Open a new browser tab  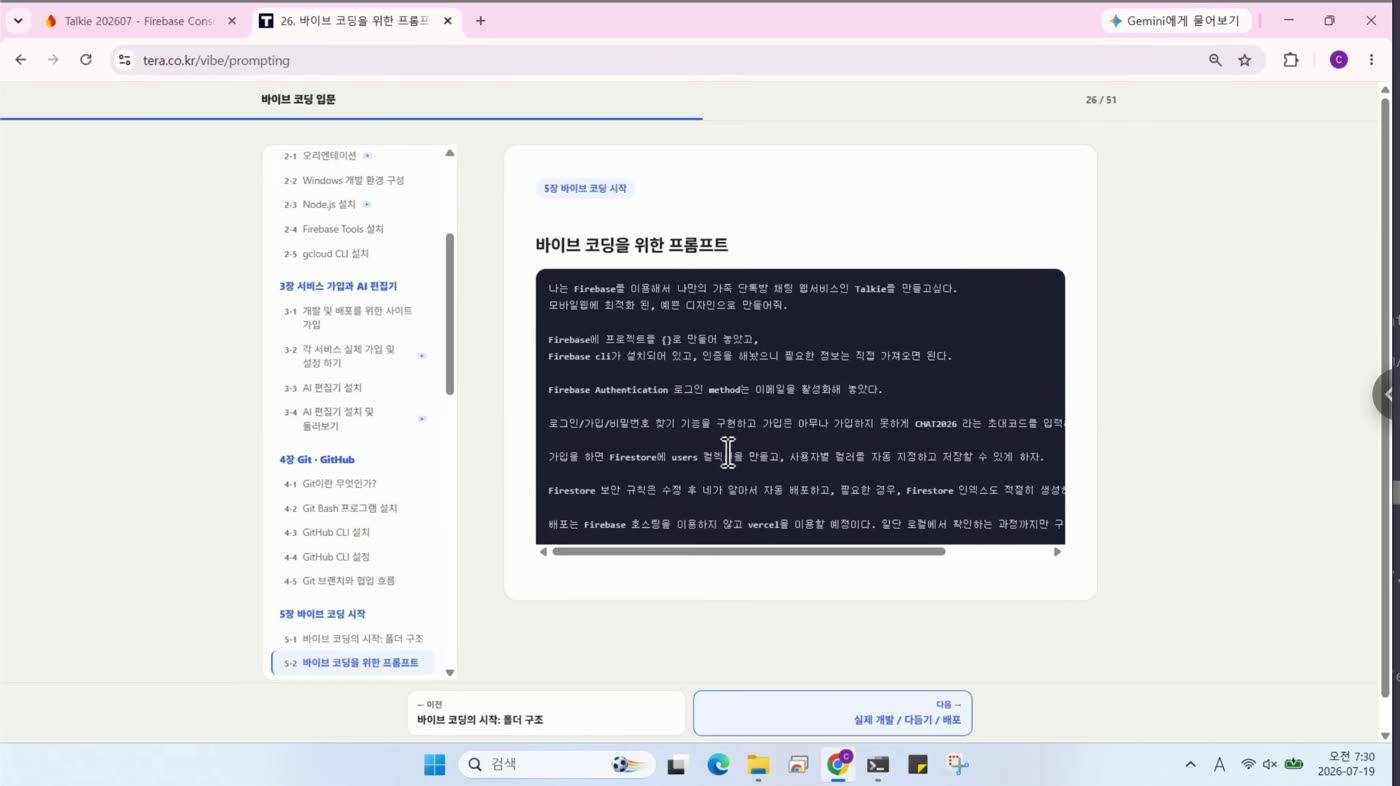click(481, 20)
